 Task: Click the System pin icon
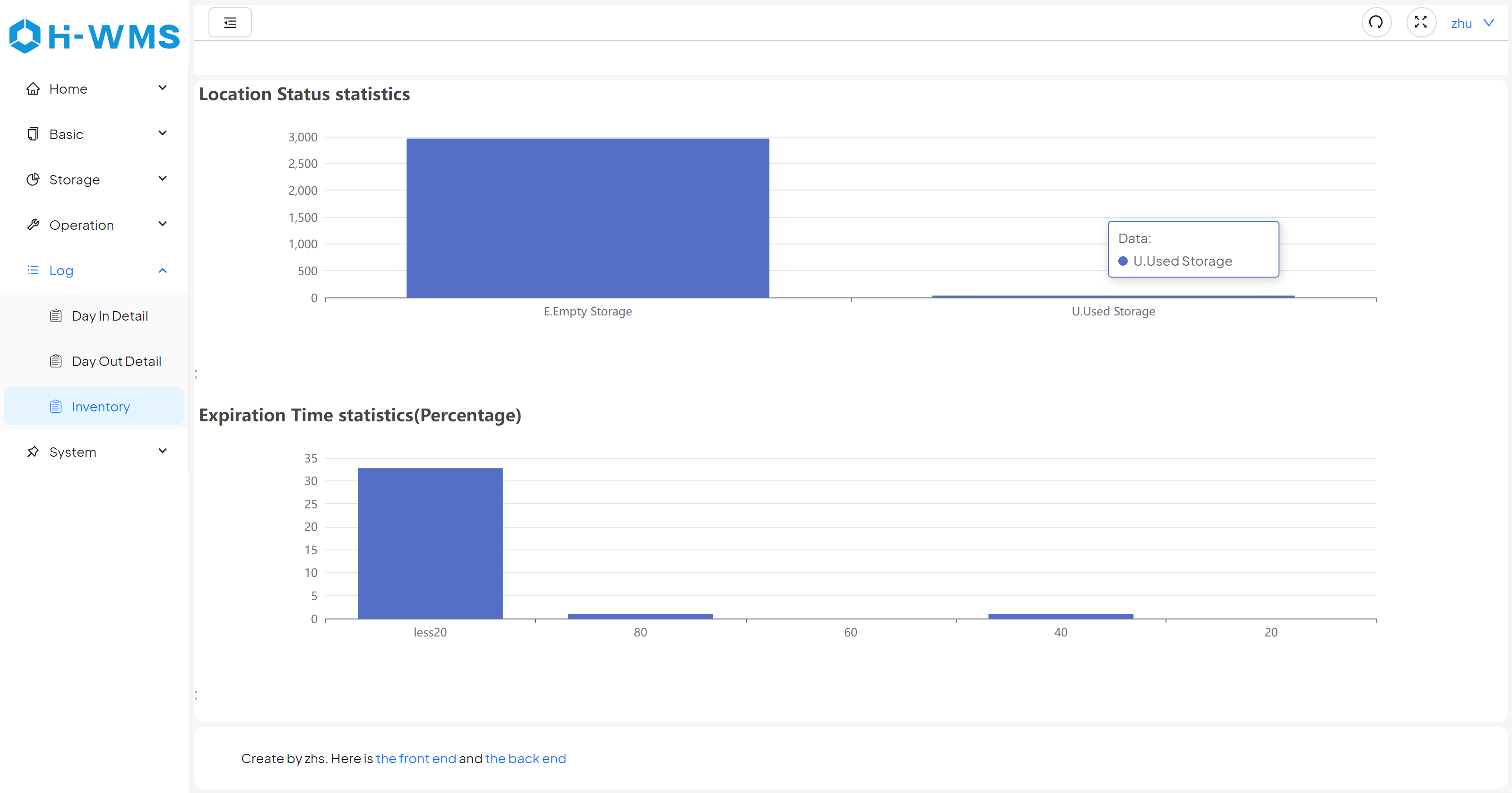coord(33,452)
